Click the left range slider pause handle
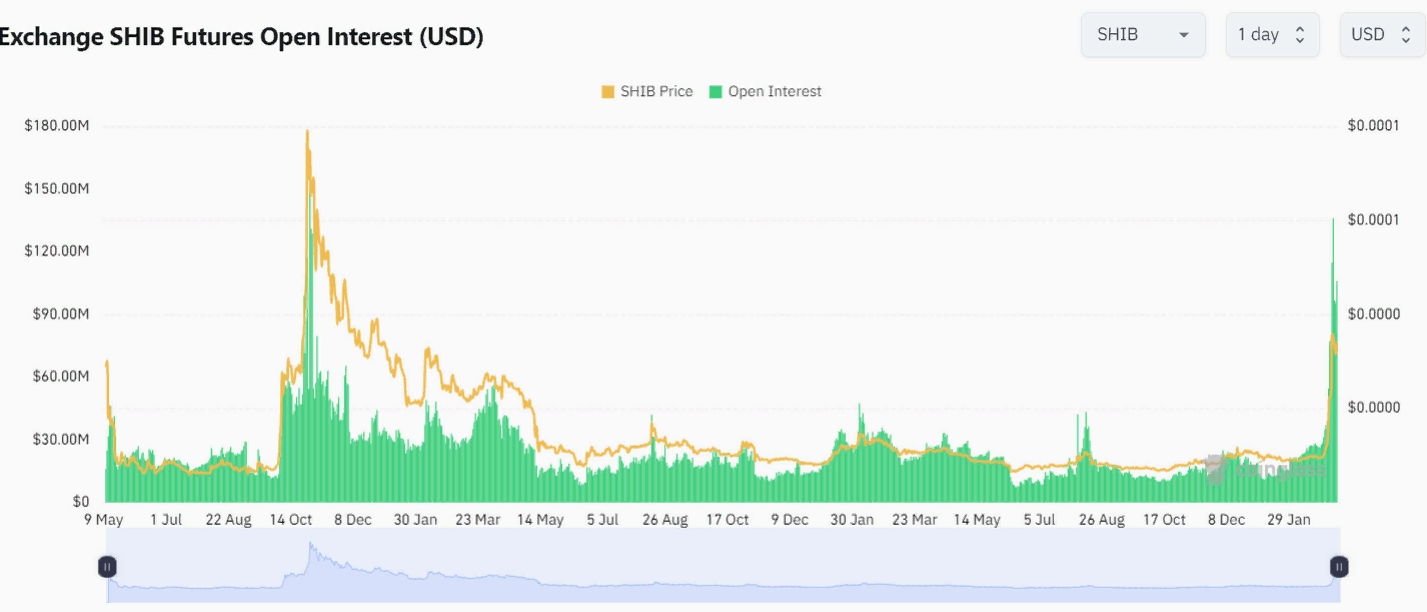This screenshot has height=612, width=1427. (107, 567)
